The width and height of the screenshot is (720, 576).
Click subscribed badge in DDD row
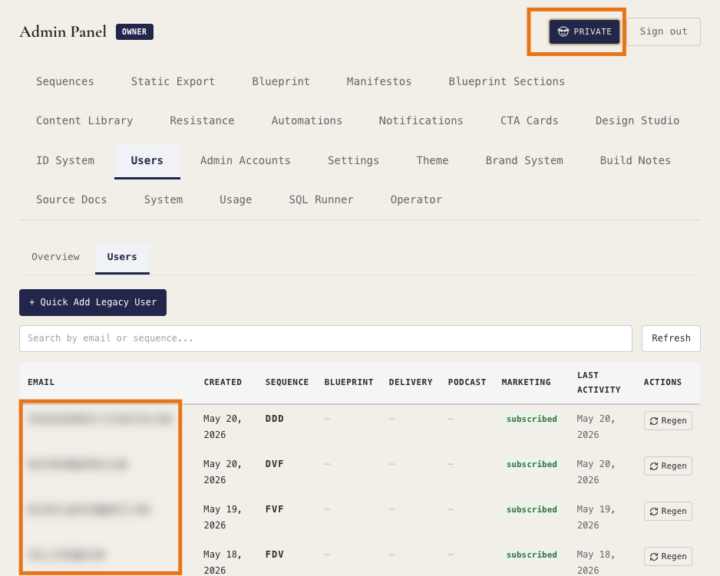(531, 419)
